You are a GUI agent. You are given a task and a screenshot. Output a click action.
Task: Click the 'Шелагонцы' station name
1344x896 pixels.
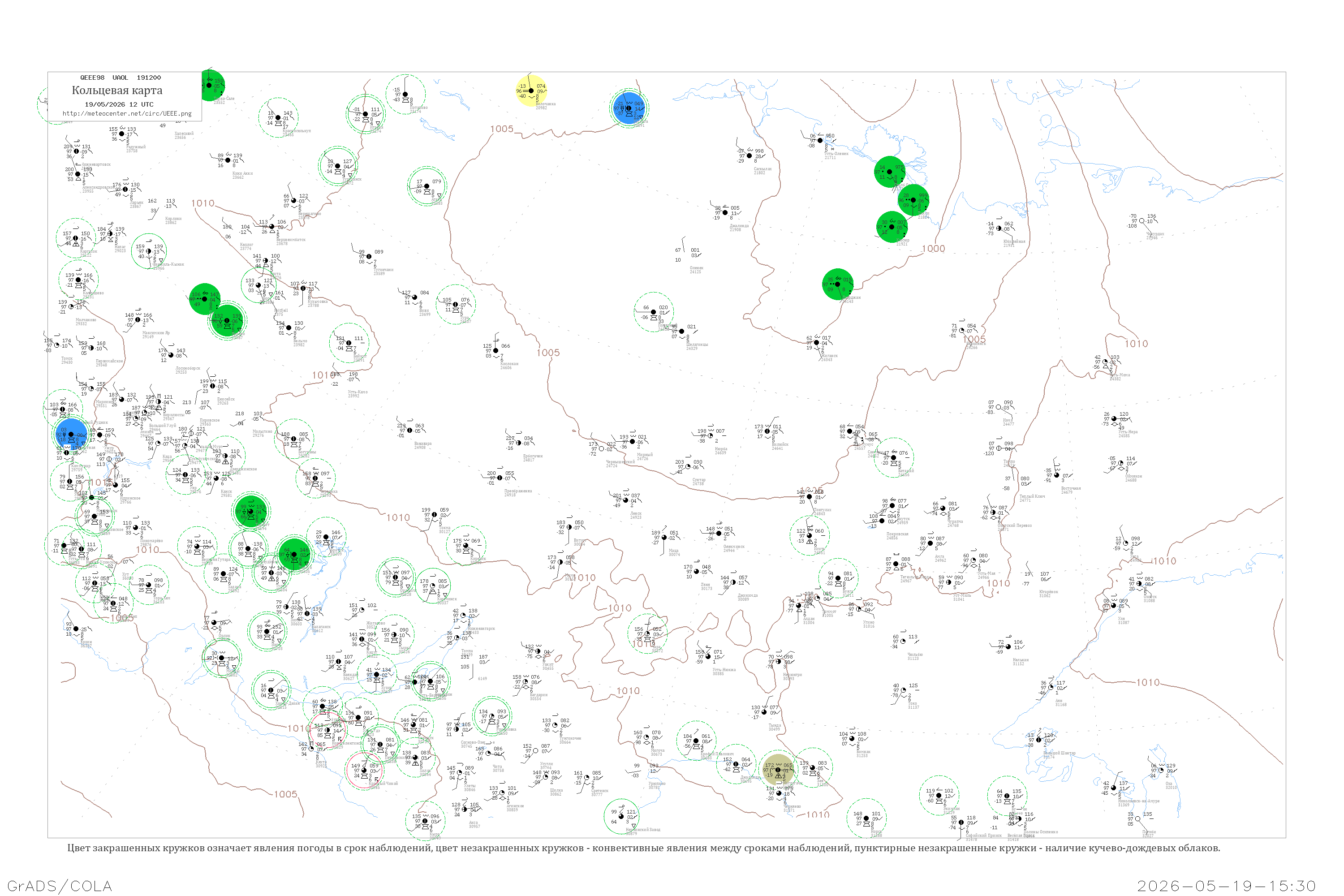pos(697,344)
